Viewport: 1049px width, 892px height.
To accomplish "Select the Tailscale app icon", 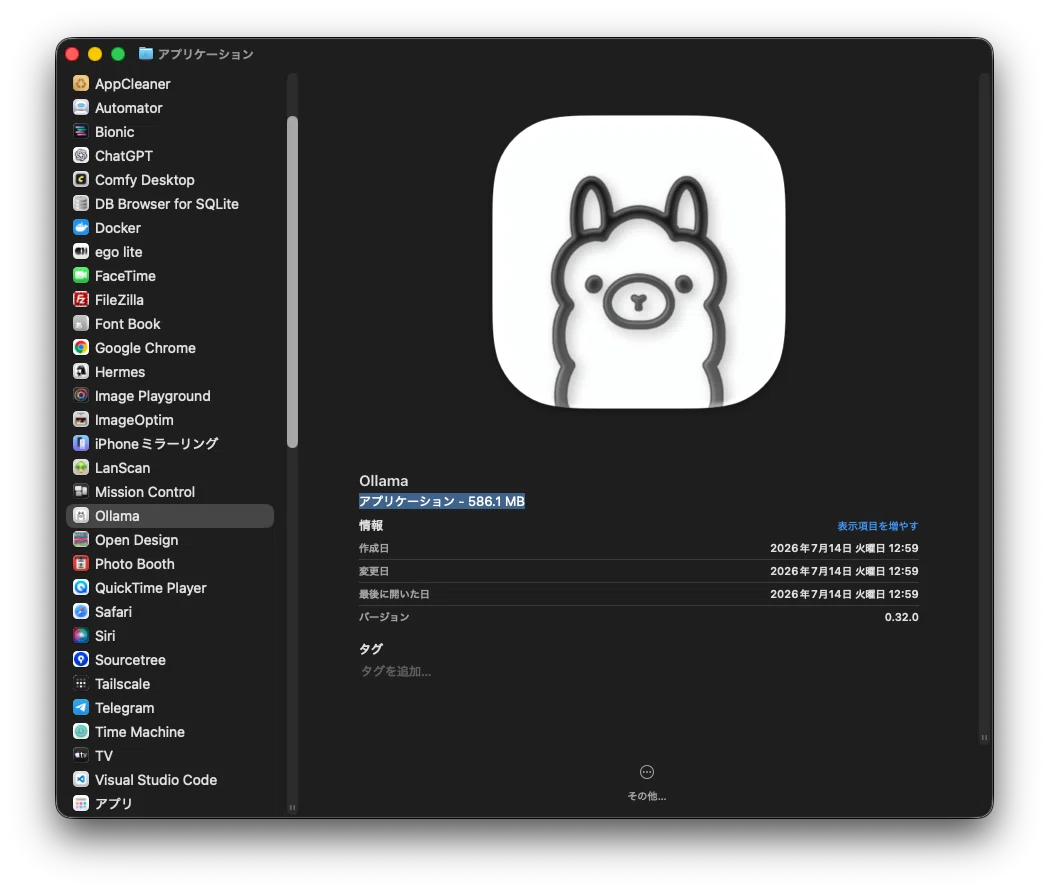I will [x=81, y=684].
